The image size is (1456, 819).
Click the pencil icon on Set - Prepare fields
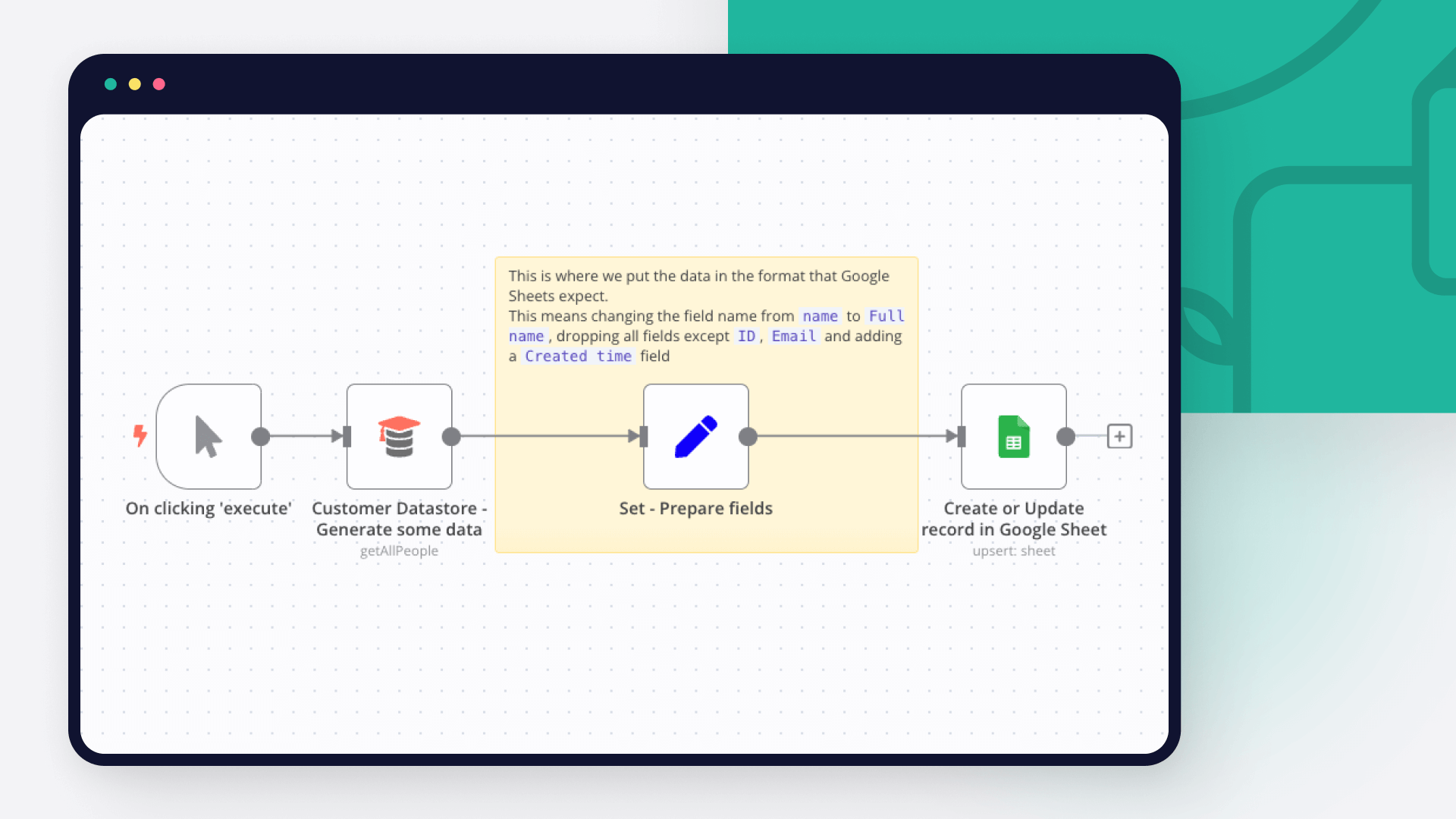pos(695,436)
